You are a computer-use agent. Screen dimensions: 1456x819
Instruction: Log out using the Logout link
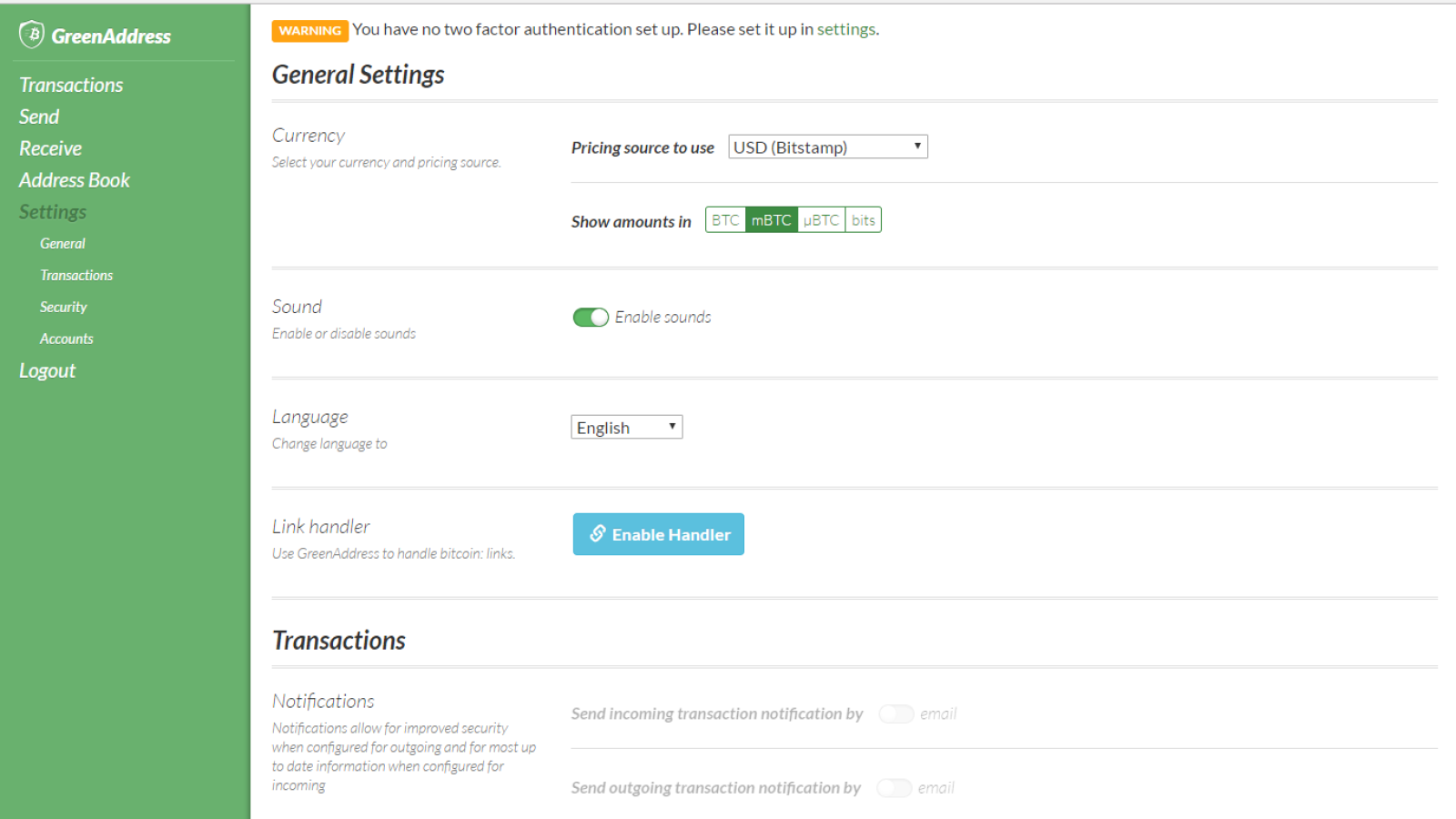[x=47, y=370]
